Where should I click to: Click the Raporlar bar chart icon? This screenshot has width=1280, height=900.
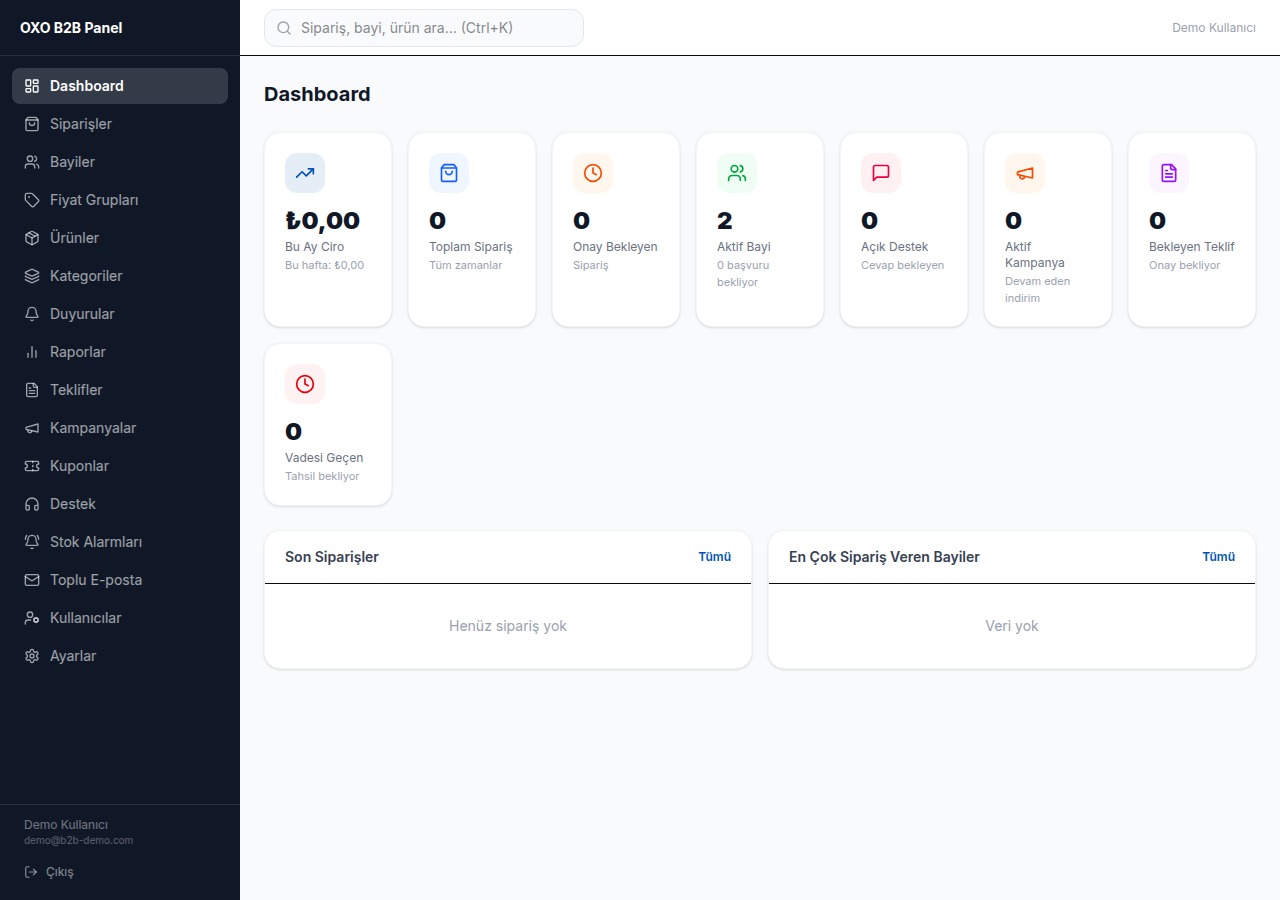click(x=32, y=352)
